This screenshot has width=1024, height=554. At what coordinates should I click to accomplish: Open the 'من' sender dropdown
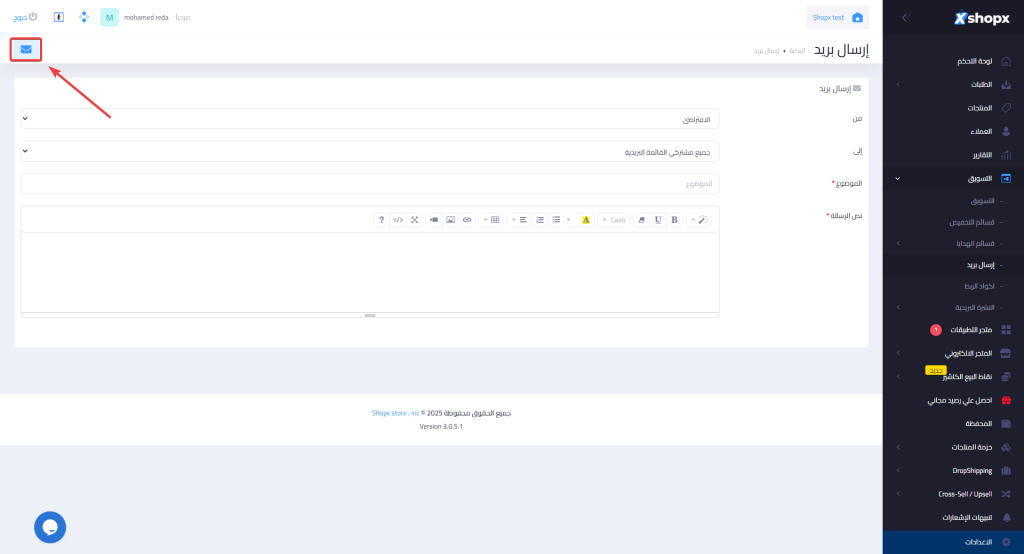[x=370, y=119]
